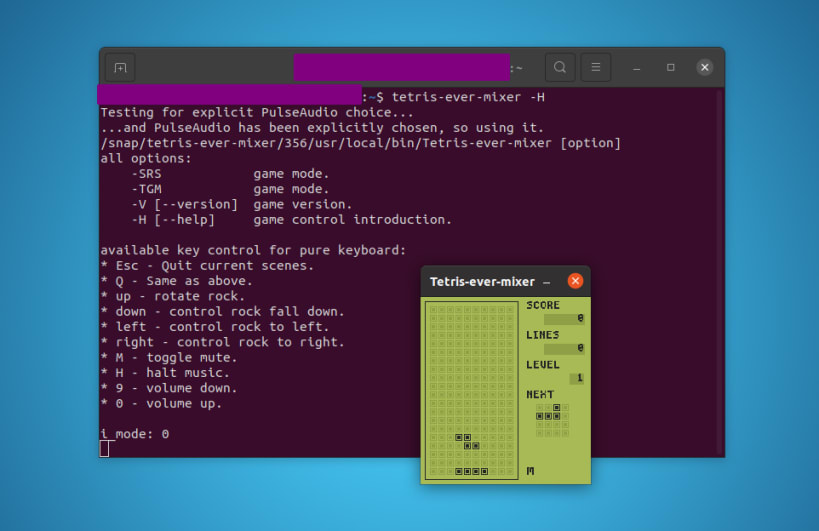The image size is (819, 531).
Task: Maximize the terminal window
Action: pos(671,67)
